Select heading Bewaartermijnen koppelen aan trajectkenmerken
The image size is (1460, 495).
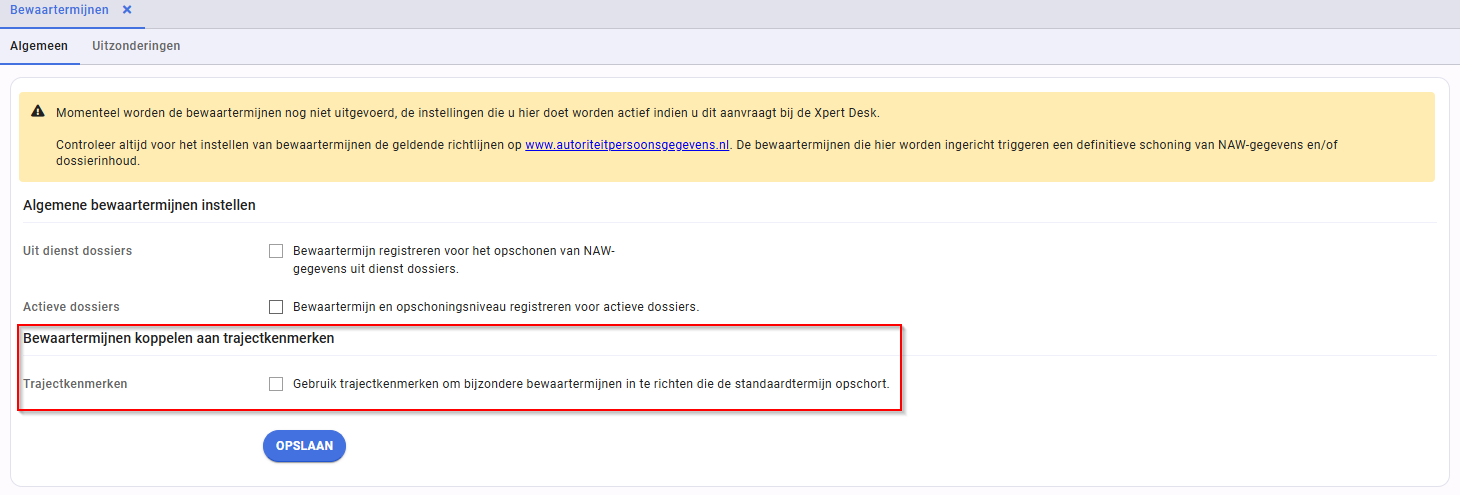coord(178,338)
